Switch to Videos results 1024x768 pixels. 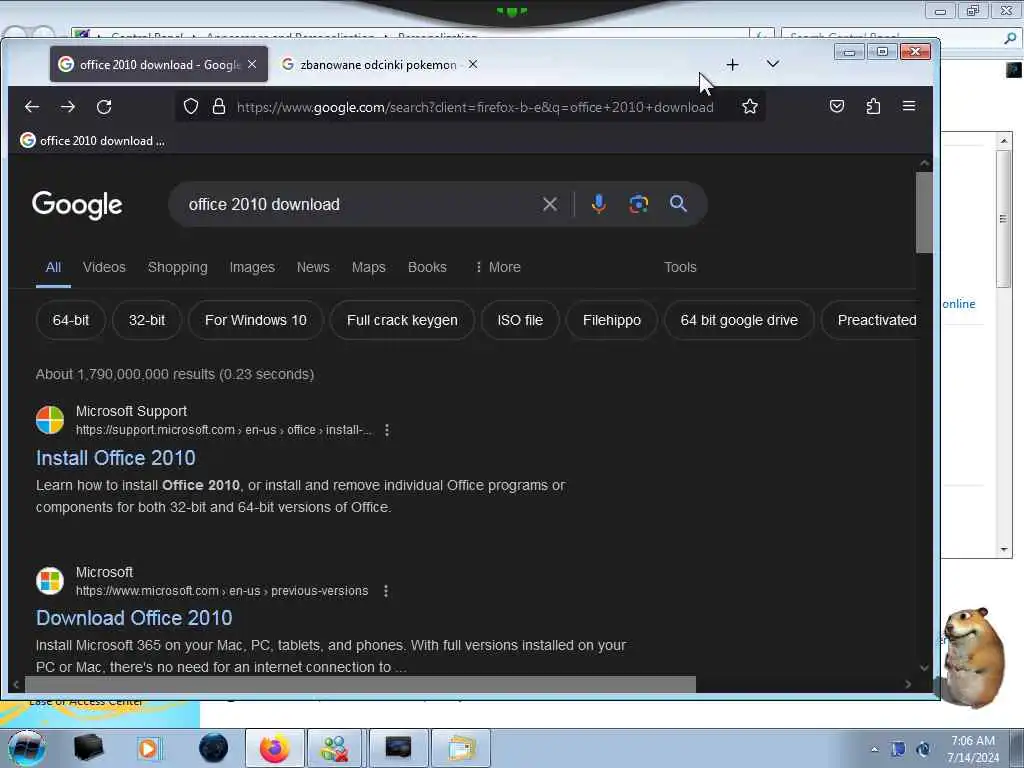pyautogui.click(x=104, y=267)
